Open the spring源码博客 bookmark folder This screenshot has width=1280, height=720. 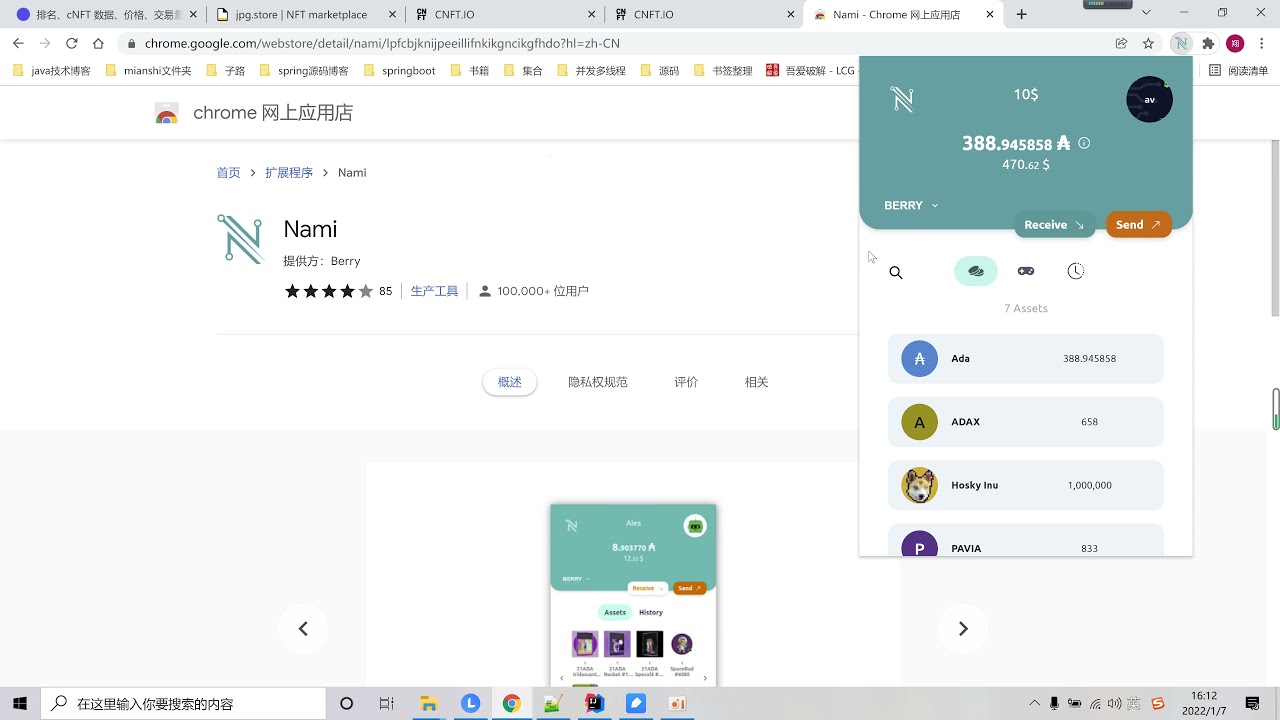coord(304,71)
